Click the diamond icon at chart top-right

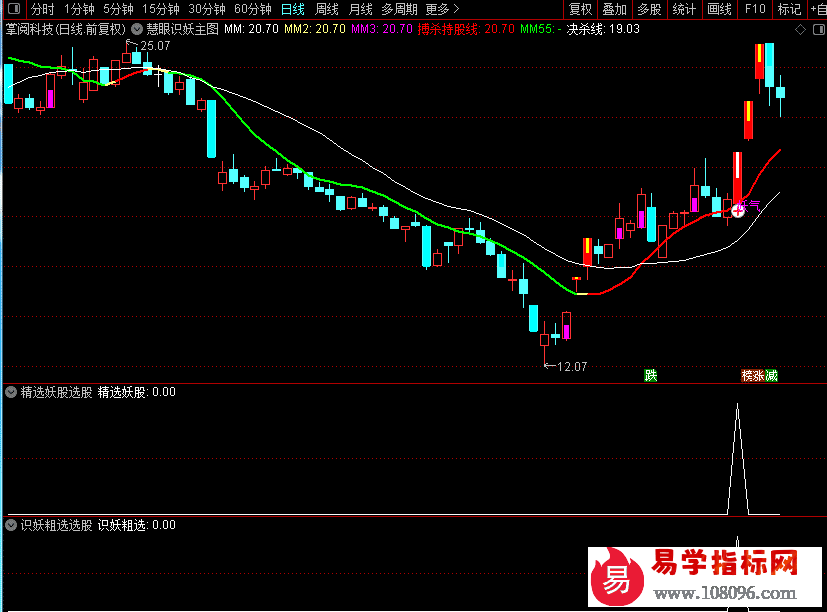(x=798, y=30)
